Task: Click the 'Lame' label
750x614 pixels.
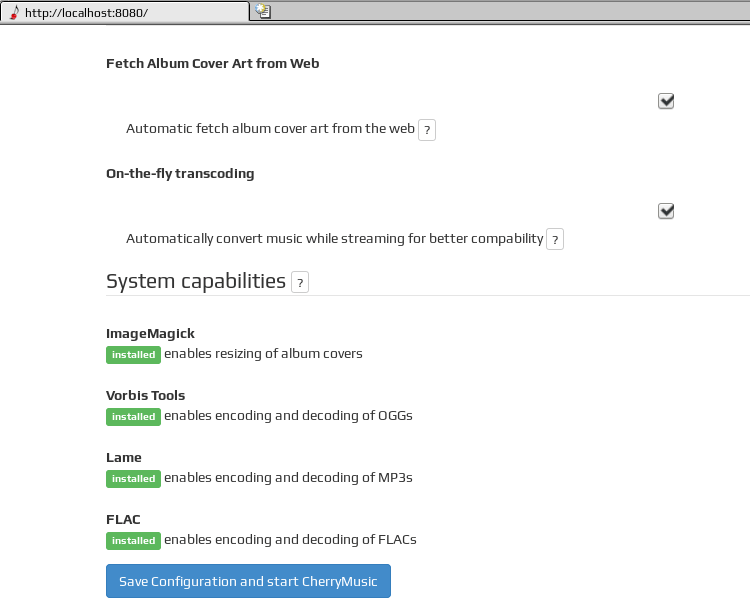Action: [x=123, y=458]
